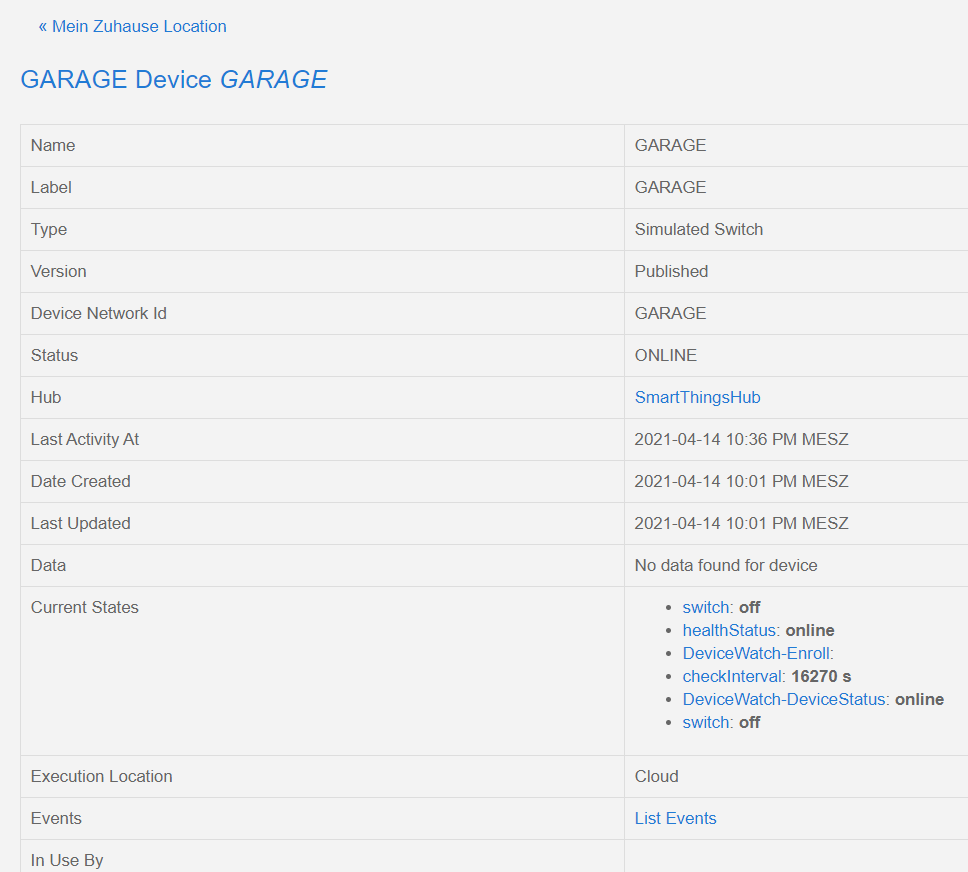Image resolution: width=968 pixels, height=872 pixels.
Task: Click the Cloud execution location value
Action: (x=656, y=776)
